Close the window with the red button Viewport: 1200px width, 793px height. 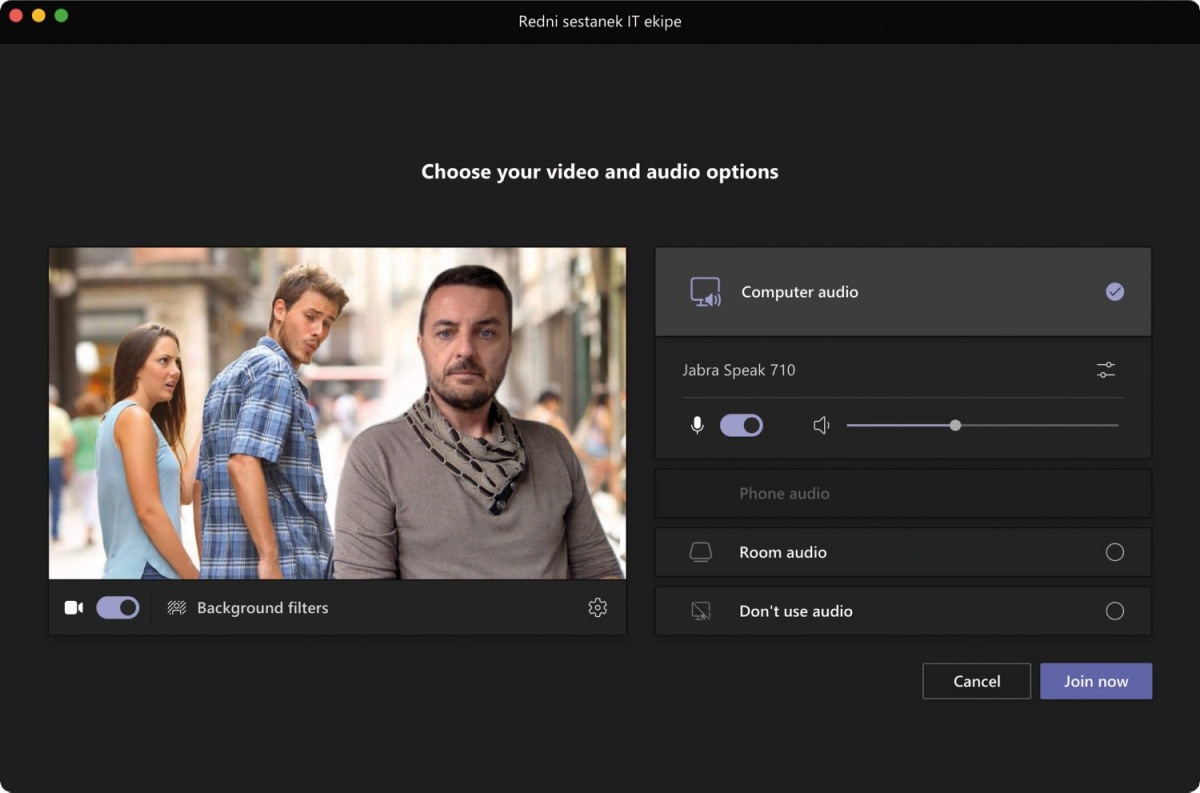(16, 16)
